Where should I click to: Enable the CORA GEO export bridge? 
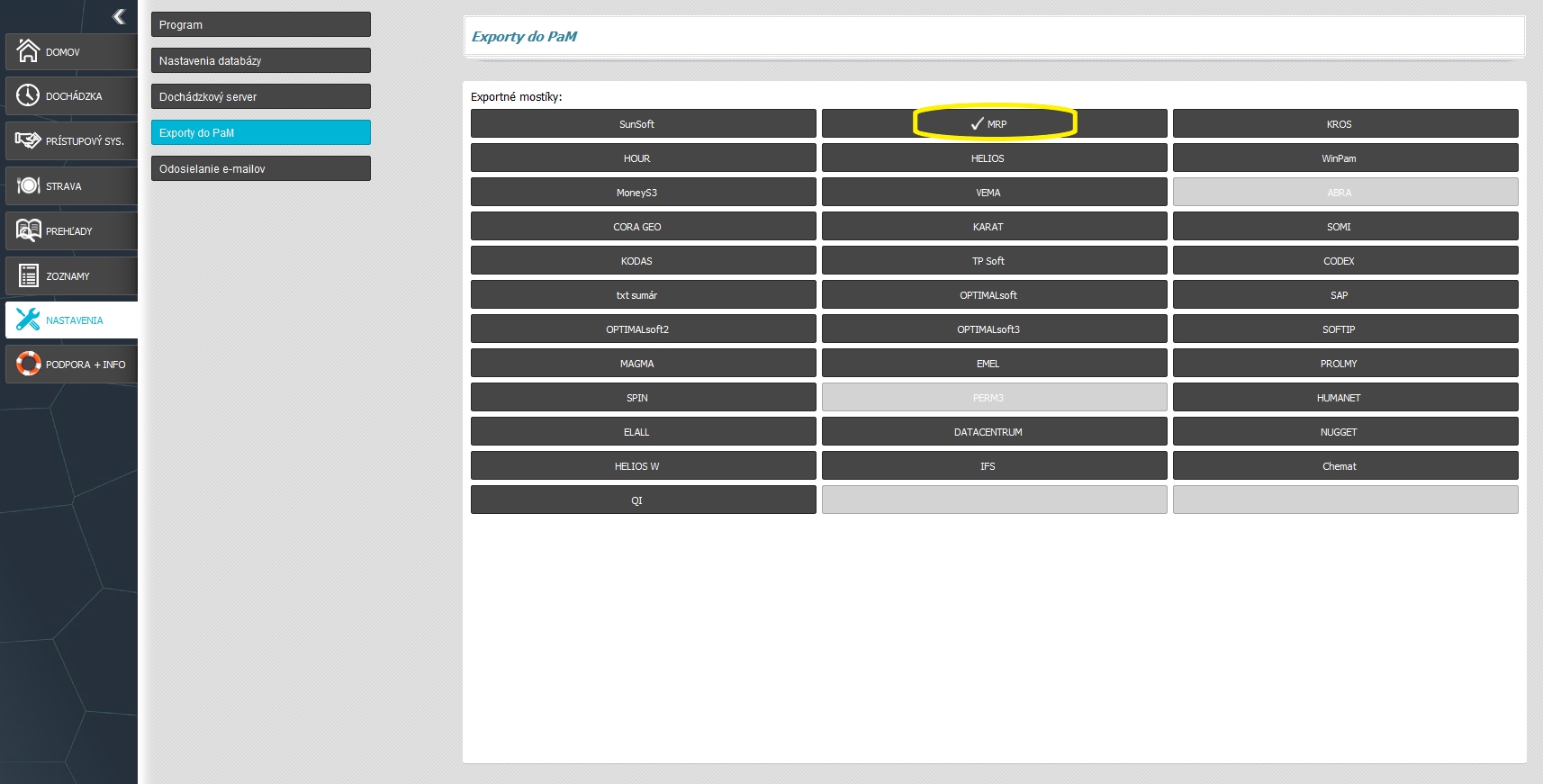[x=644, y=226]
